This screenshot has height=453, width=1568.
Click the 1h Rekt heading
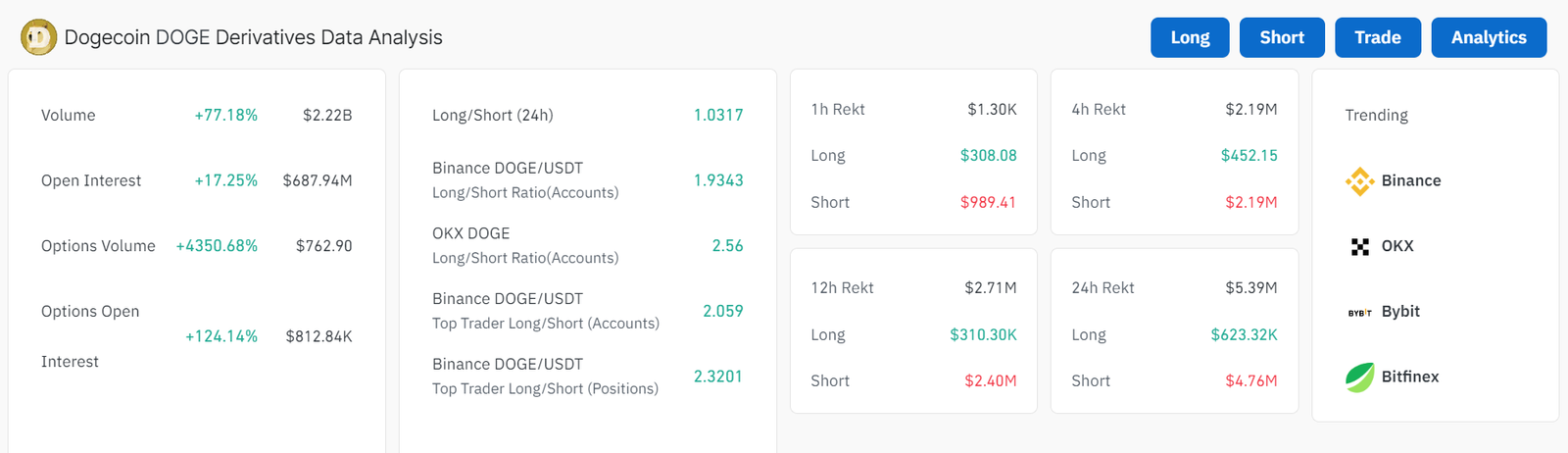tap(838, 110)
